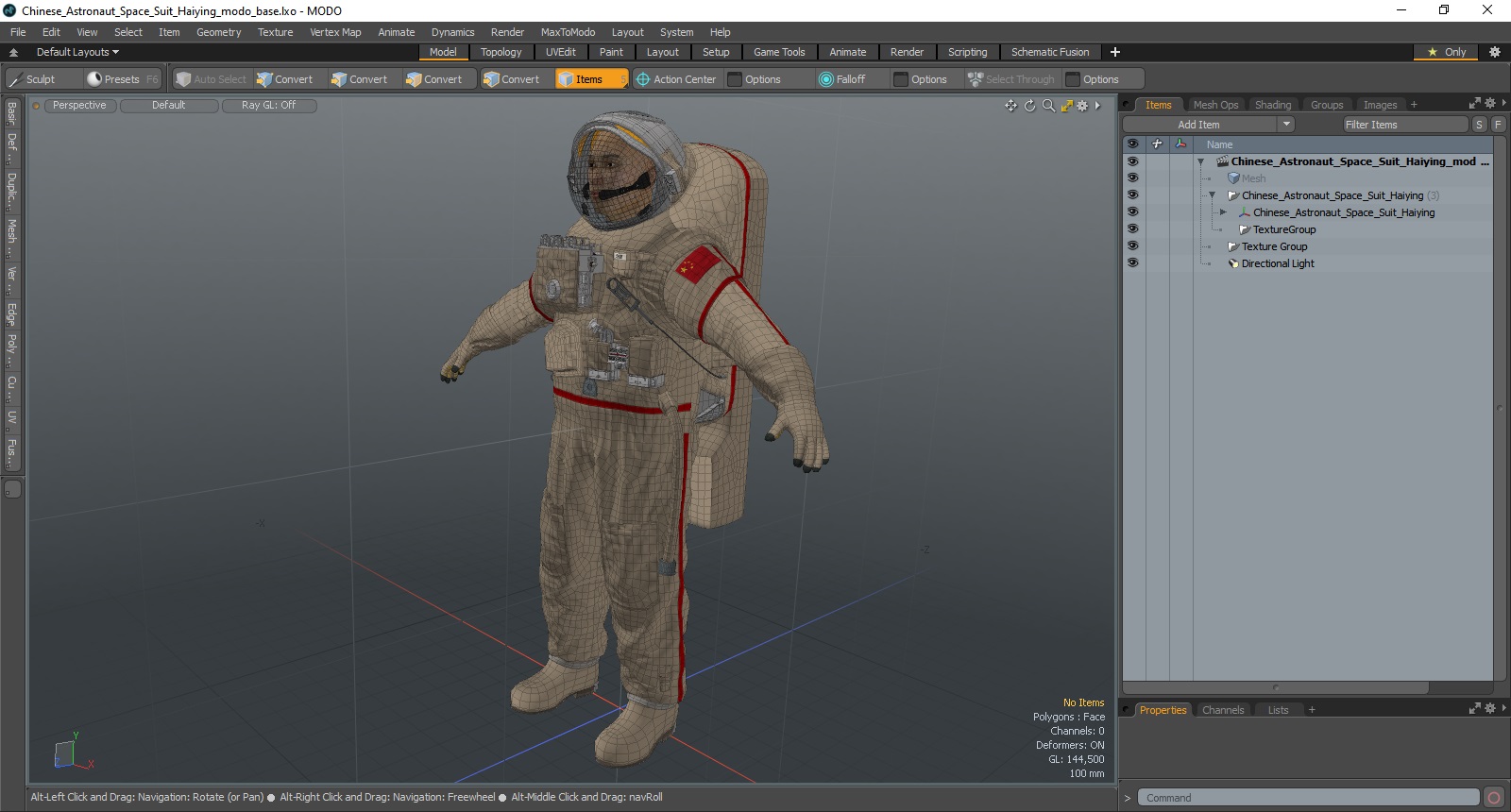Open the Add Item dropdown arrow
This screenshot has height=812, width=1511.
(x=1285, y=125)
